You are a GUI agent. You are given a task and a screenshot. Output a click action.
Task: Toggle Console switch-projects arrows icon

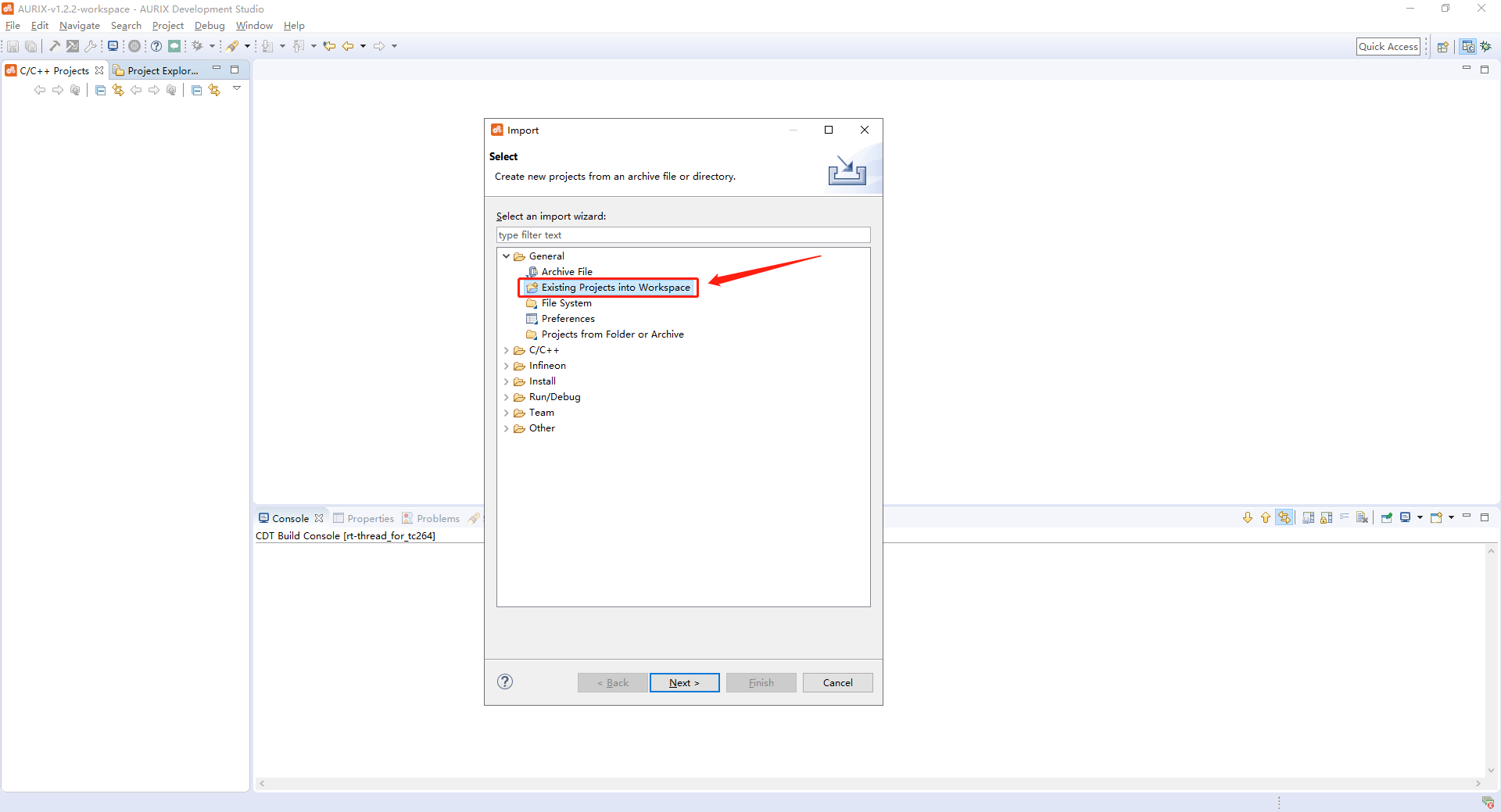coord(1284,517)
